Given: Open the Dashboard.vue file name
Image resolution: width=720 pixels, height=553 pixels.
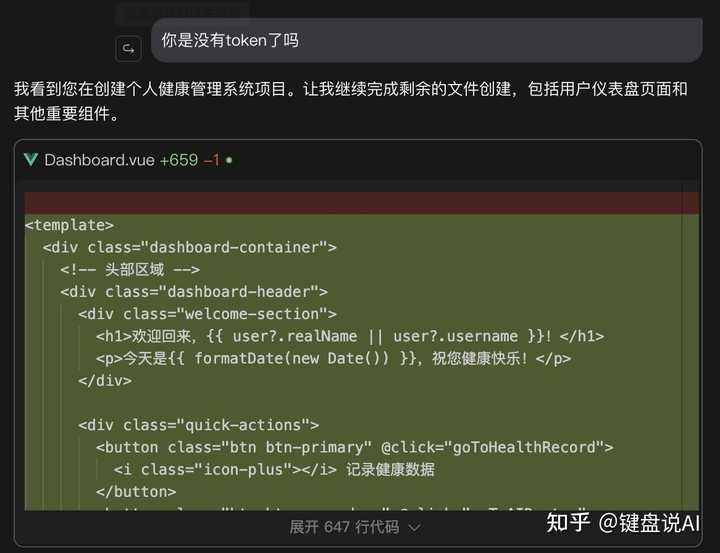Looking at the screenshot, I should (99, 160).
